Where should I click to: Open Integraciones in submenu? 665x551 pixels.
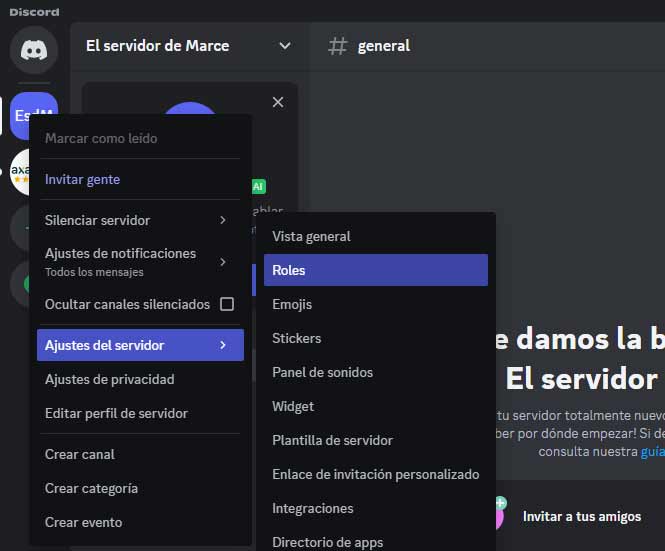point(376,508)
